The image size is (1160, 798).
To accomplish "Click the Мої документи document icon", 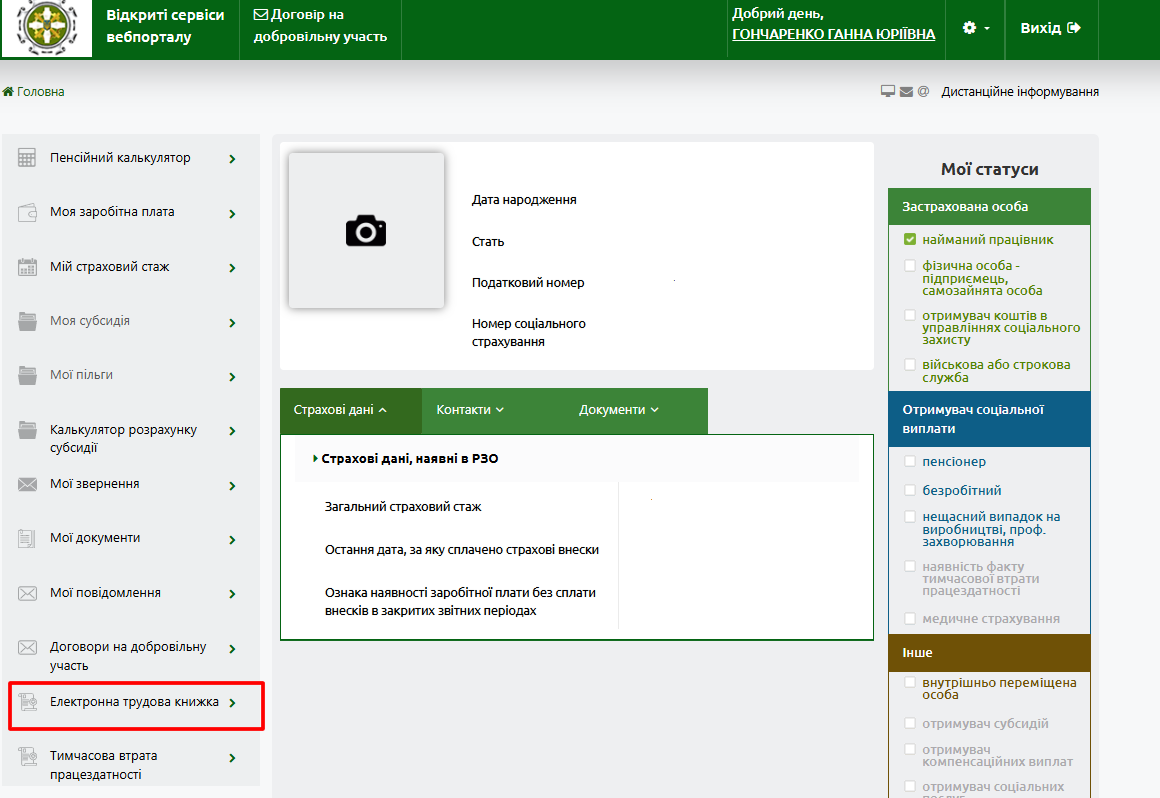I will 27,538.
